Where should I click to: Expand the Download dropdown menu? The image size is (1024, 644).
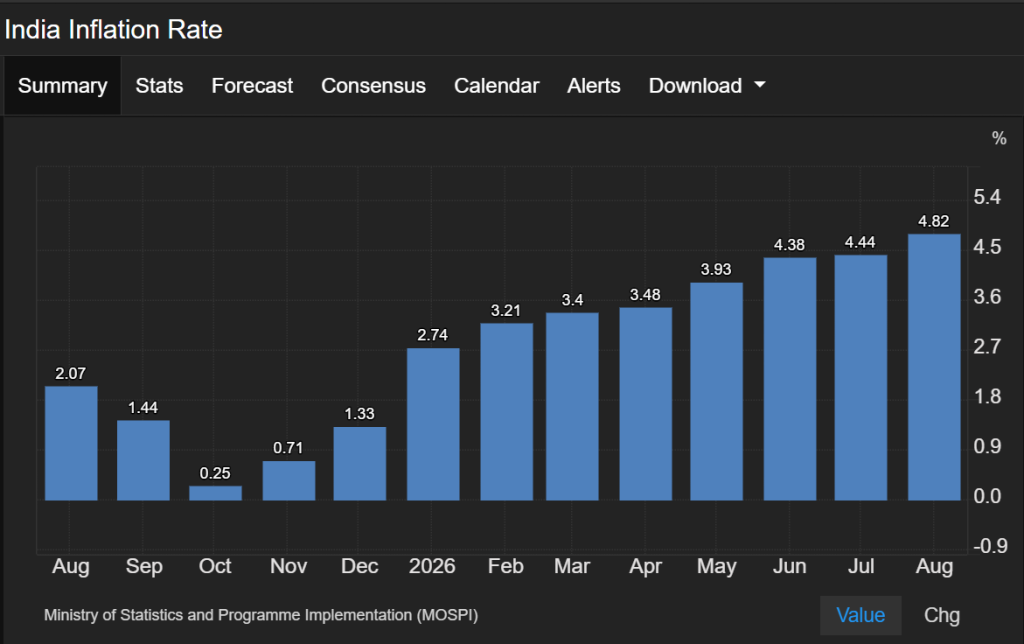707,86
